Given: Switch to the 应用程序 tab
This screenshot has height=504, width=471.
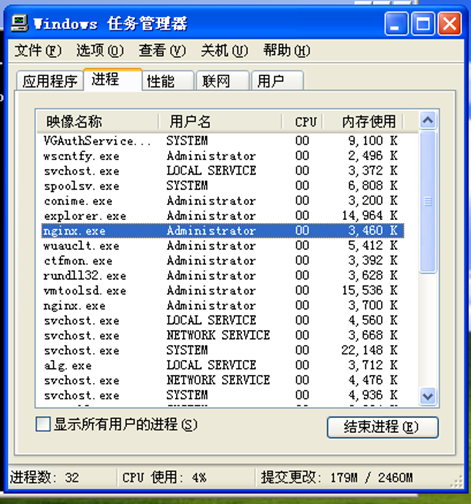Looking at the screenshot, I should 50,81.
